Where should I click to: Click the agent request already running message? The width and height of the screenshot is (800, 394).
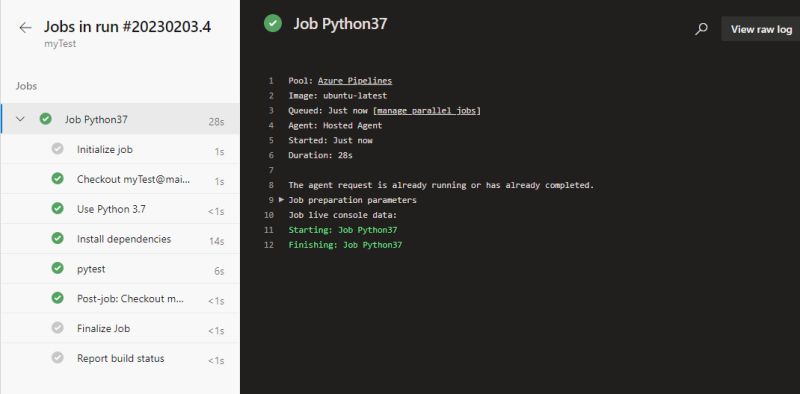[441, 185]
